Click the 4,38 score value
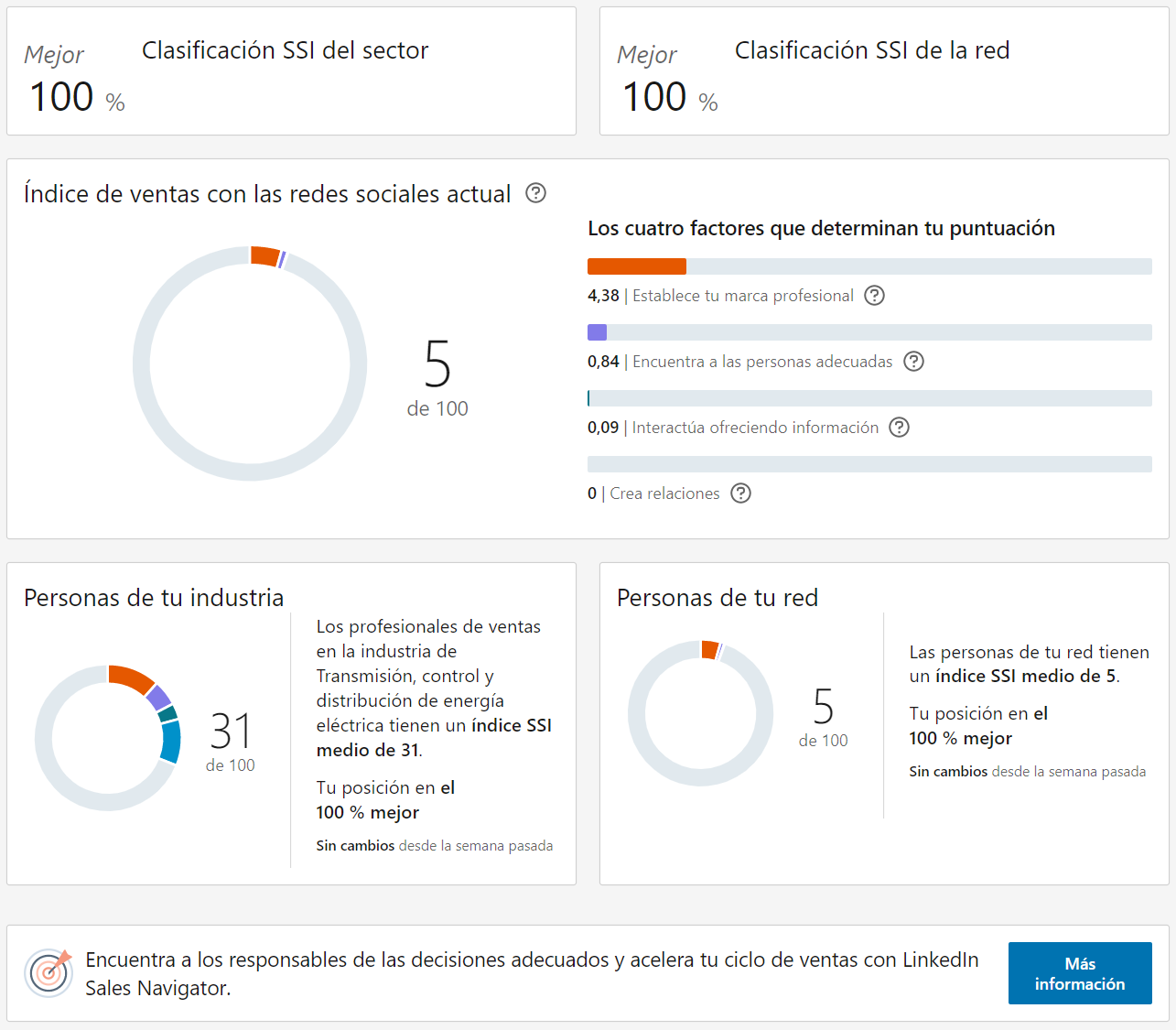Screen dimensions: 1176x1030 click(603, 296)
